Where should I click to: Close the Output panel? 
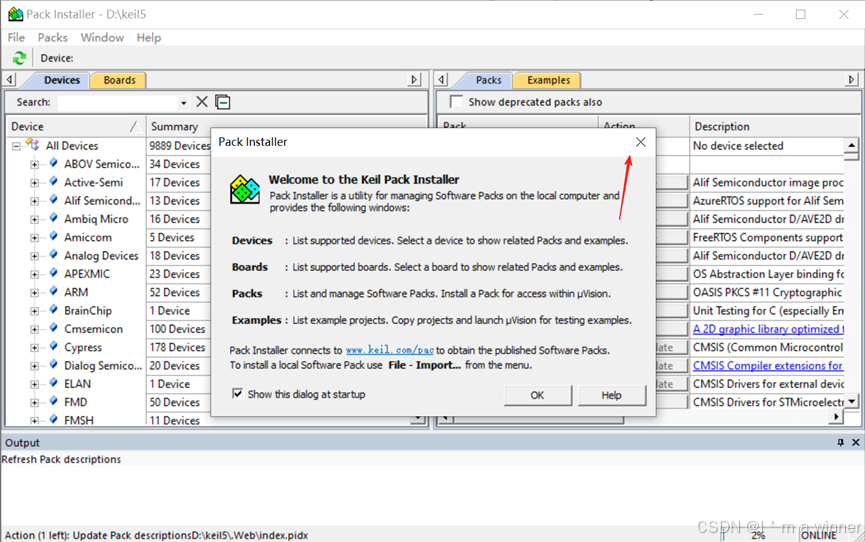(x=856, y=443)
